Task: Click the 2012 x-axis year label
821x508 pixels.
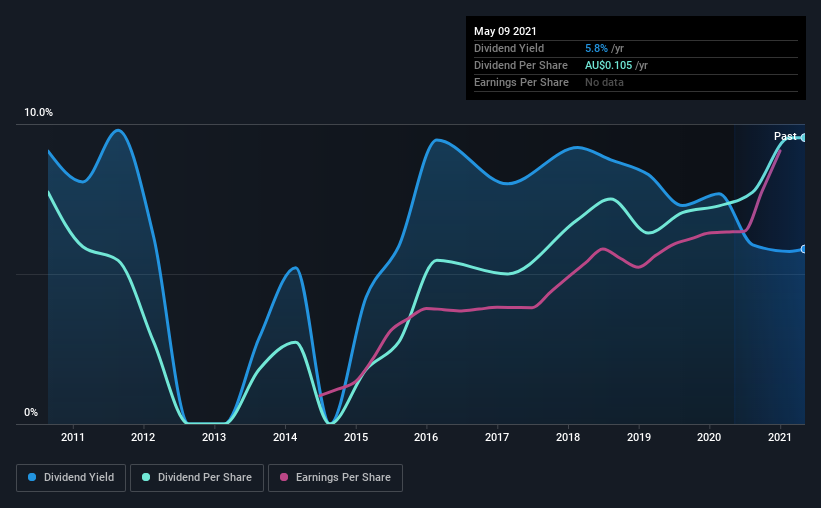Action: tap(143, 437)
